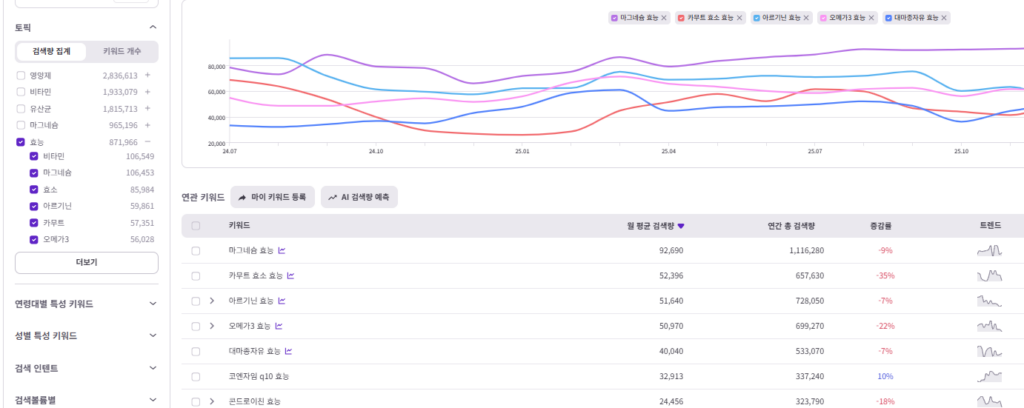Sort by 월 평균 검색량 arrow icon
This screenshot has height=408, width=1024.
tap(681, 226)
